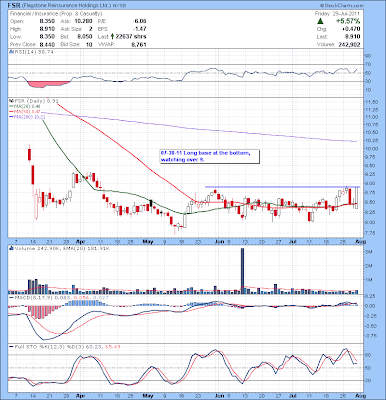This screenshot has height=400, width=386.
Task: Click the Friday 29-Jul-2011 date
Action: 337,14
